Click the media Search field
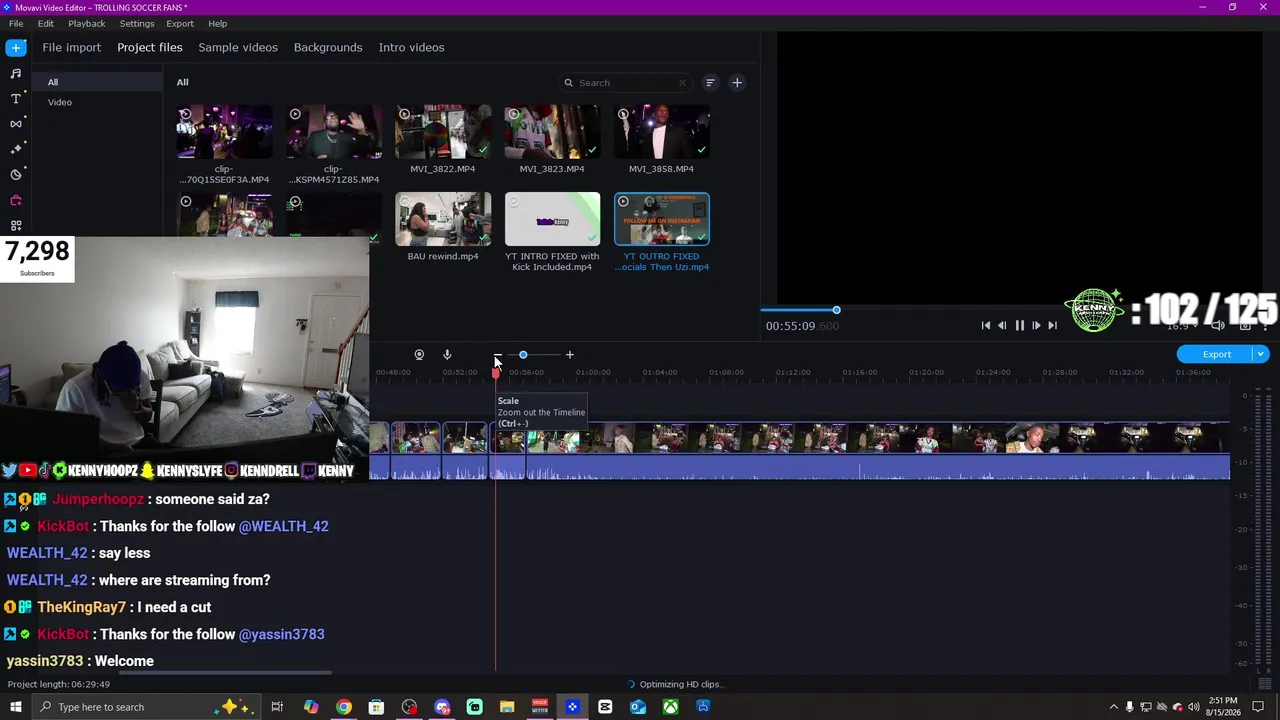The width and height of the screenshot is (1280, 720). coord(625,83)
